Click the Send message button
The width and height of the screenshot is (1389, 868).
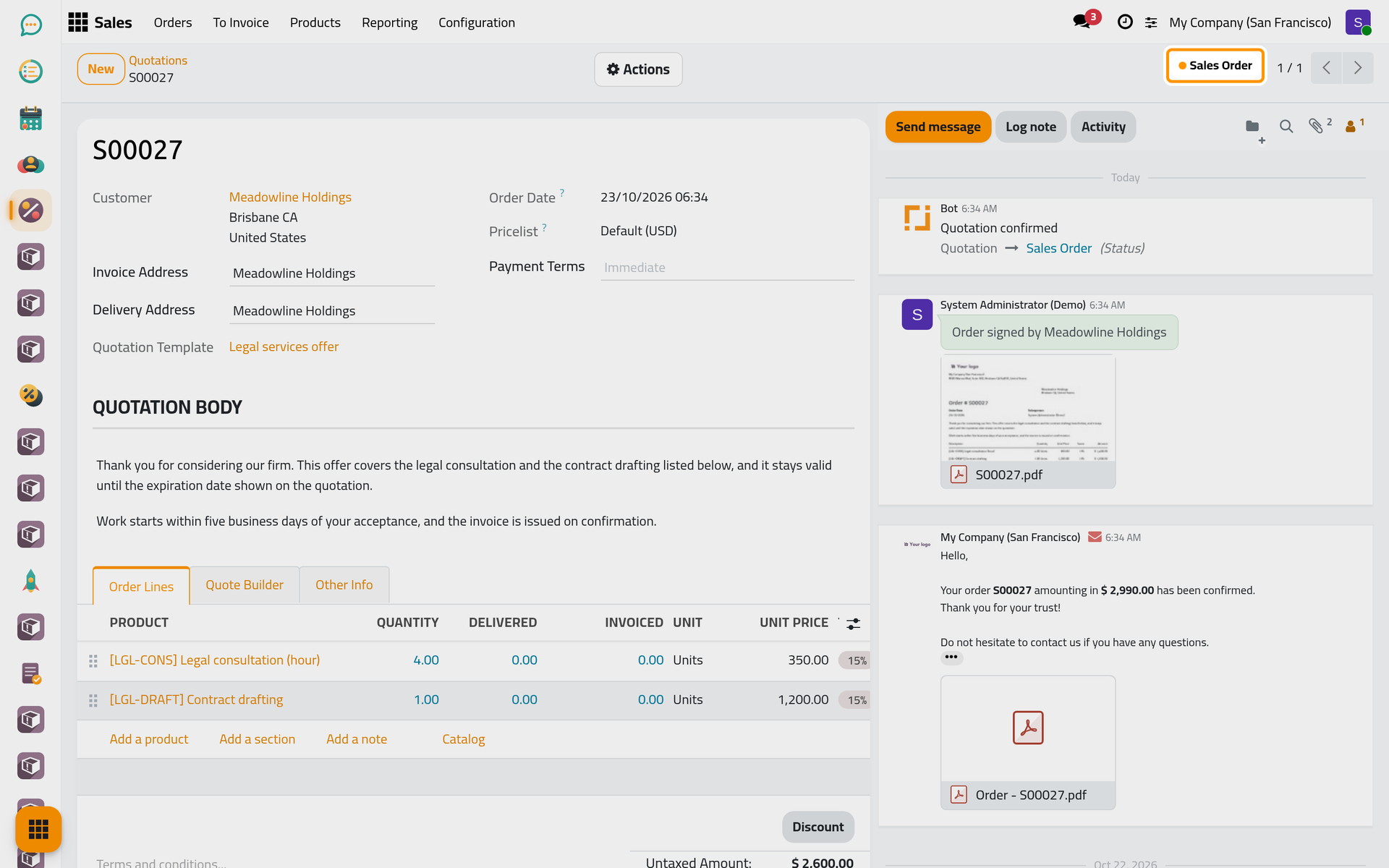(938, 127)
